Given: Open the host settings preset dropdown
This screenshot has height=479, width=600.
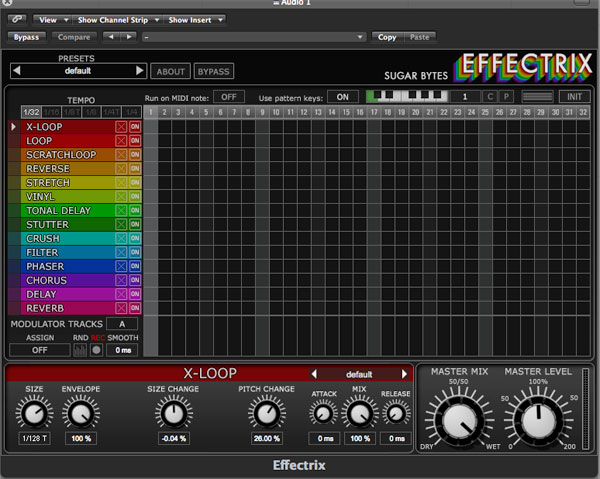Looking at the screenshot, I should 253,37.
